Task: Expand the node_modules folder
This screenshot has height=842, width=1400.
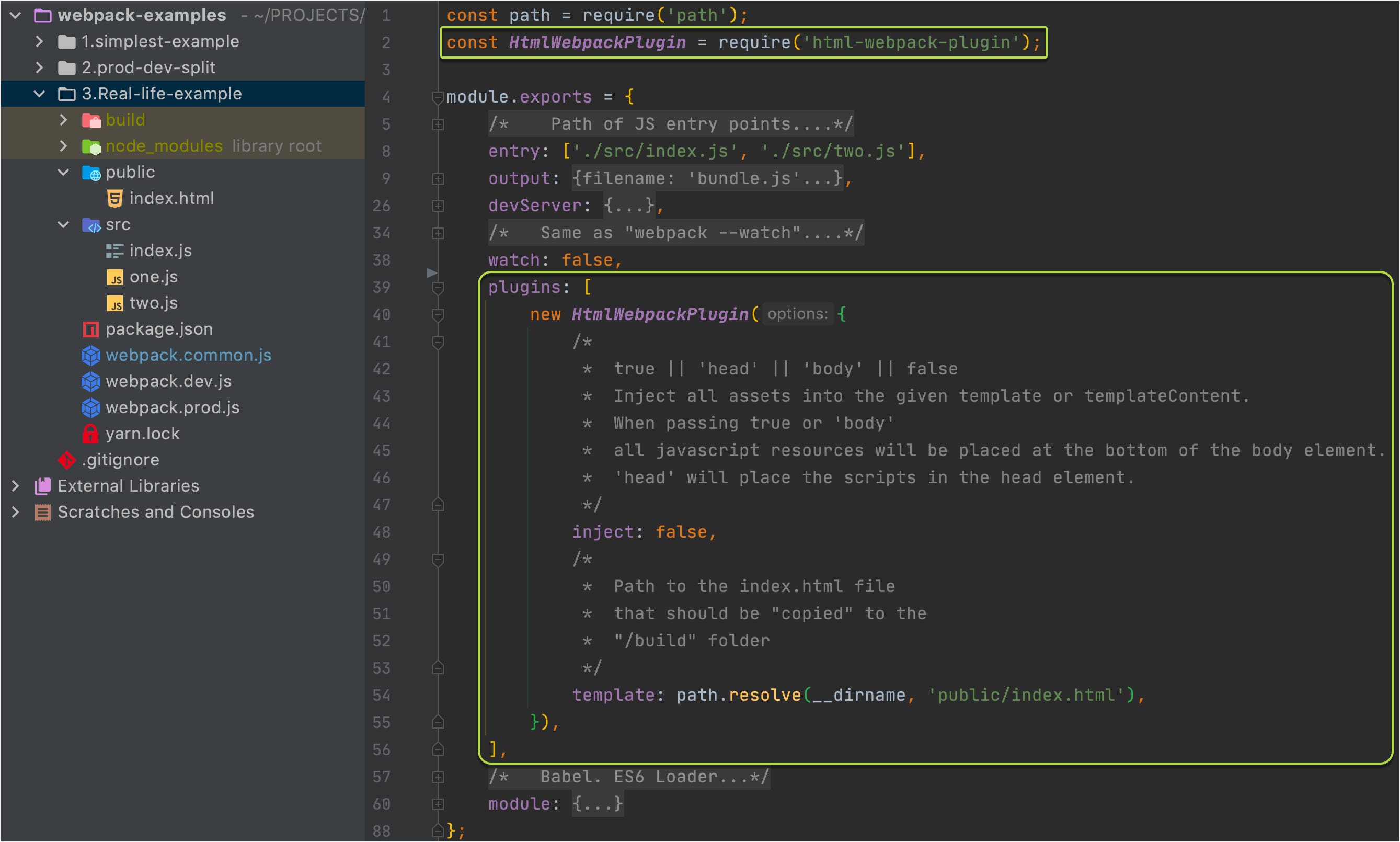Action: point(63,146)
